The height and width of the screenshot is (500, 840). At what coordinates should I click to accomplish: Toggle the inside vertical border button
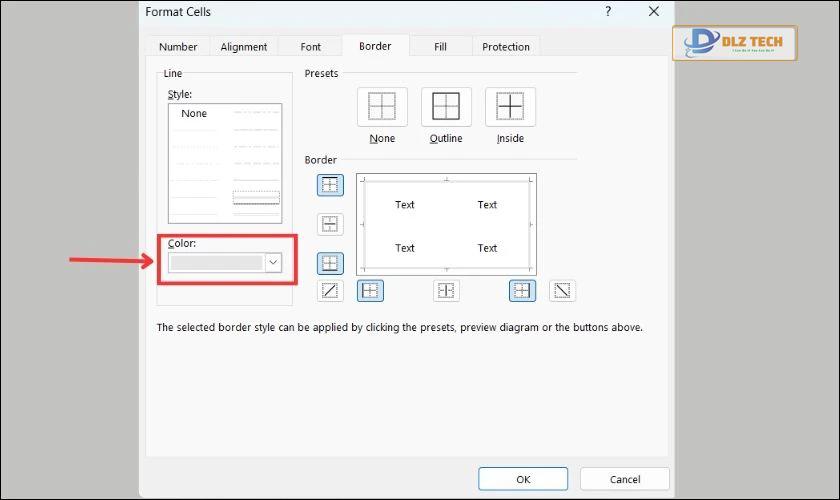446,290
